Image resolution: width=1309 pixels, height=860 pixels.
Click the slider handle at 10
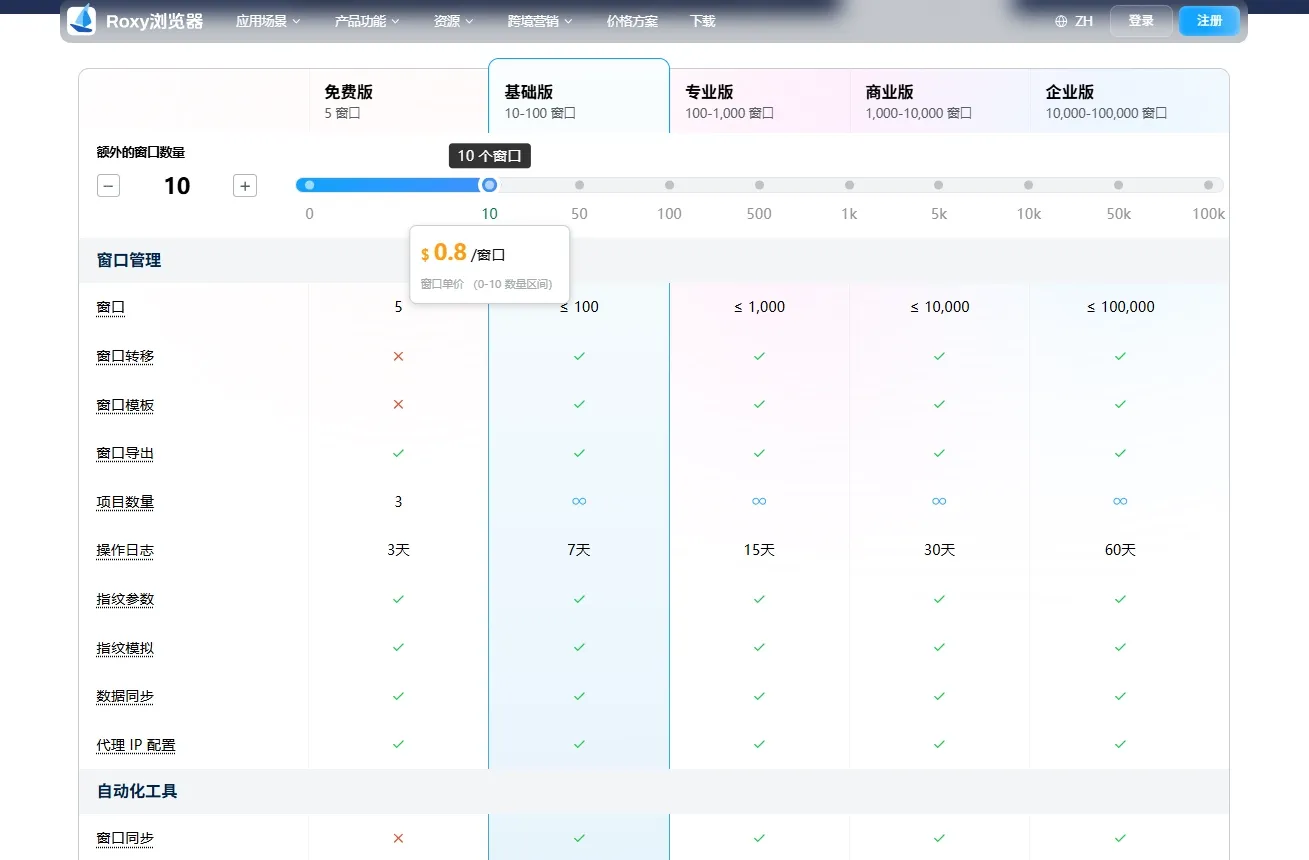[x=489, y=185]
